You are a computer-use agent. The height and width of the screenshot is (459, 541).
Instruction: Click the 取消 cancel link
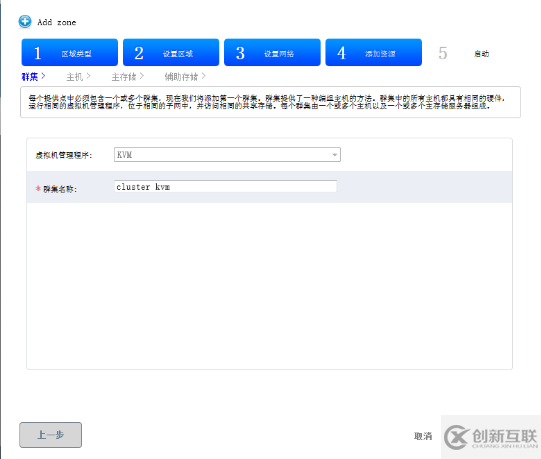[x=423, y=436]
